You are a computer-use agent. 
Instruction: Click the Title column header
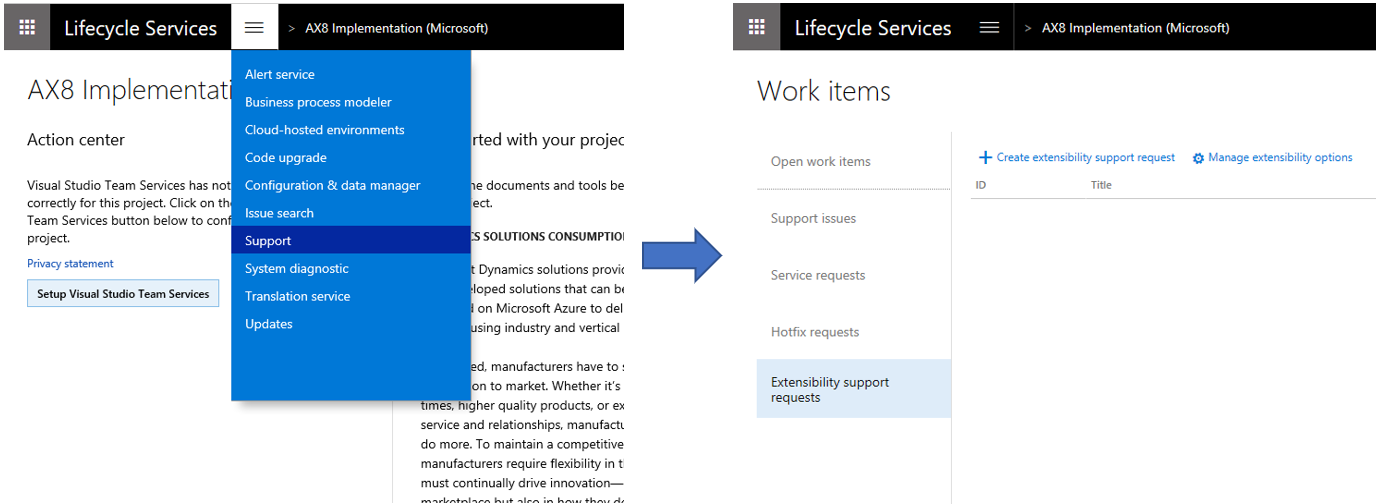(x=1101, y=185)
